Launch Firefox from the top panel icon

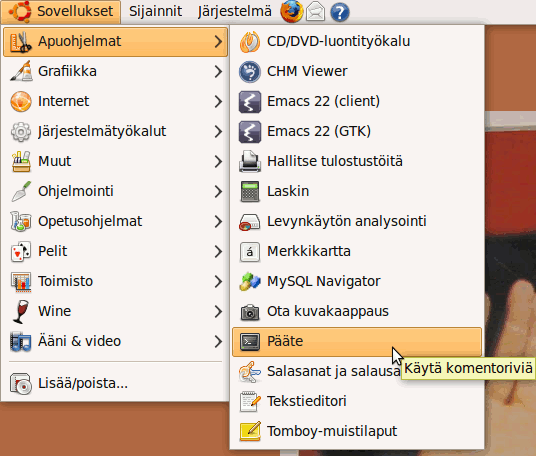click(292, 12)
